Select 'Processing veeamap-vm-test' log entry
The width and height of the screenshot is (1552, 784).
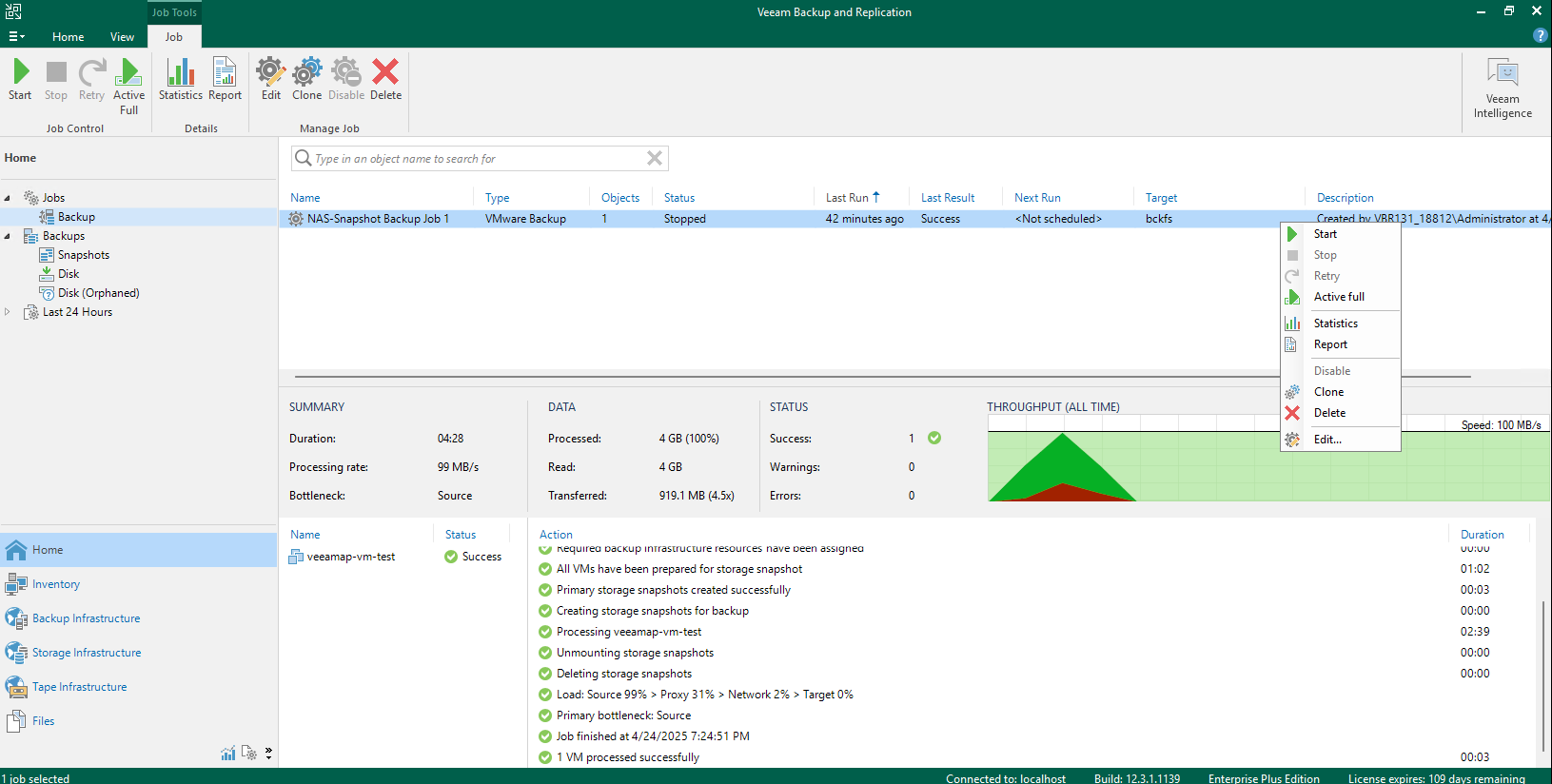(629, 632)
